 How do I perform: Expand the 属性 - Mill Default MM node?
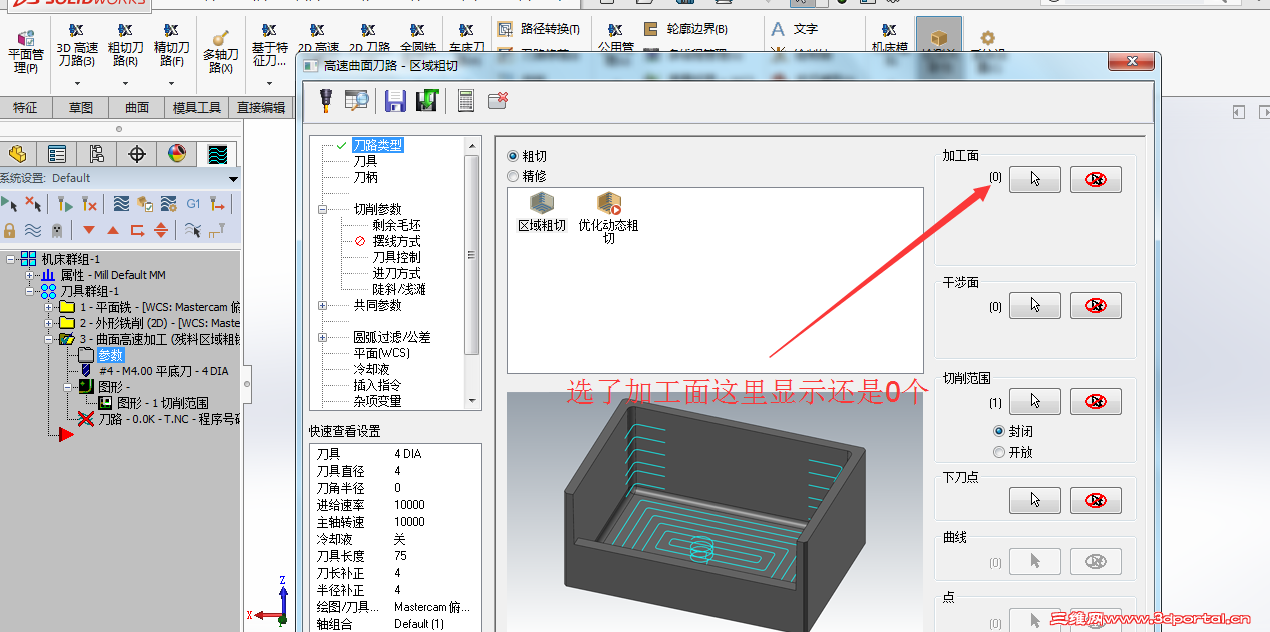[x=29, y=275]
